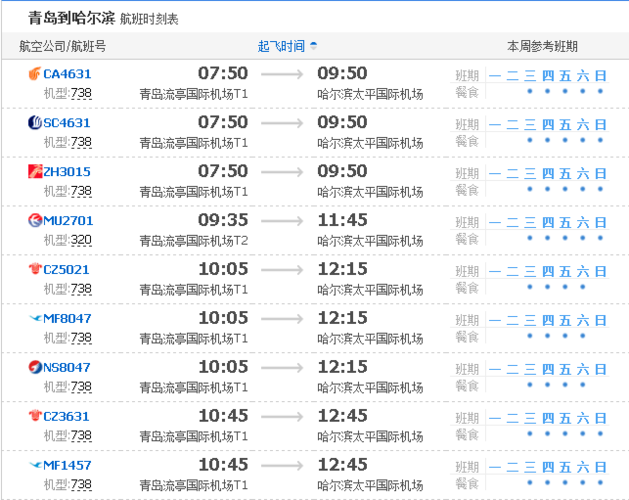Click arrival time 11:45 of MU2701
Viewport: 629px width, 500px height.
pos(342,220)
